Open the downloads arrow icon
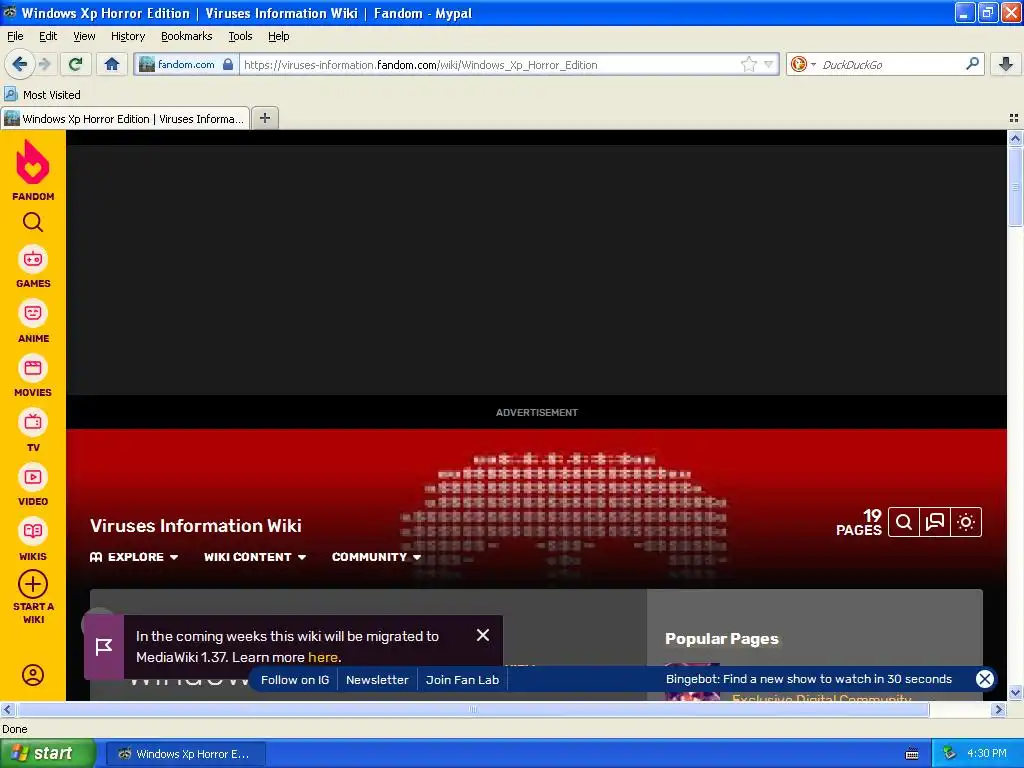Viewport: 1024px width, 768px height. click(1006, 64)
